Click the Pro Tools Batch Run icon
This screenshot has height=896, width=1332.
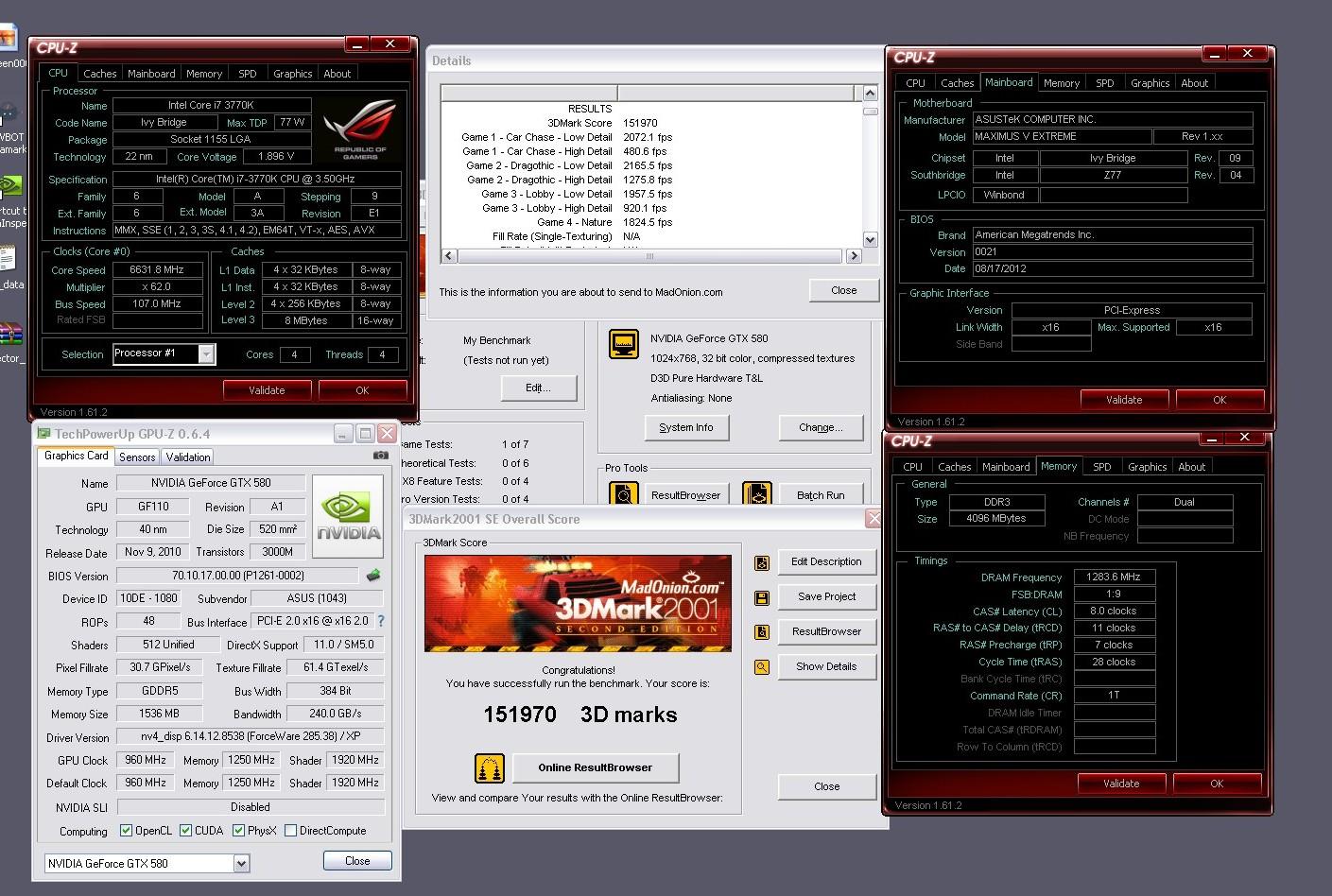[757, 494]
